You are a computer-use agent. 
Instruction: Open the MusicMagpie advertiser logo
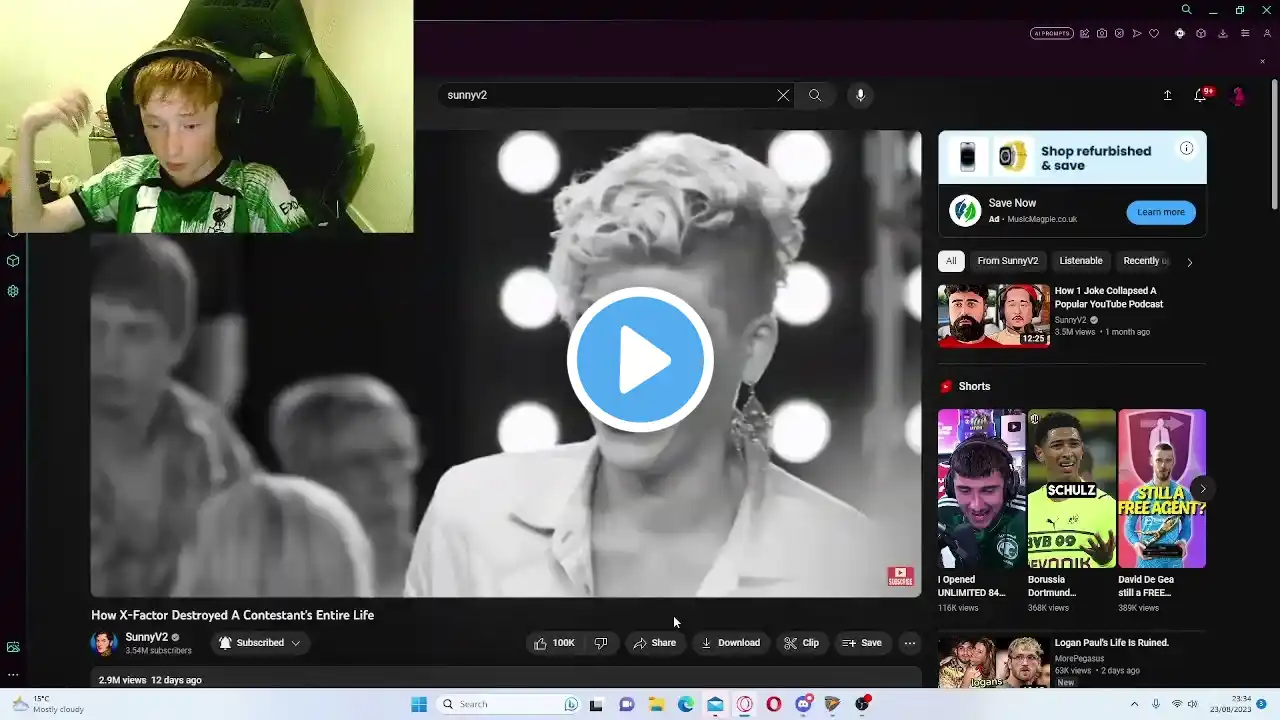click(x=965, y=211)
